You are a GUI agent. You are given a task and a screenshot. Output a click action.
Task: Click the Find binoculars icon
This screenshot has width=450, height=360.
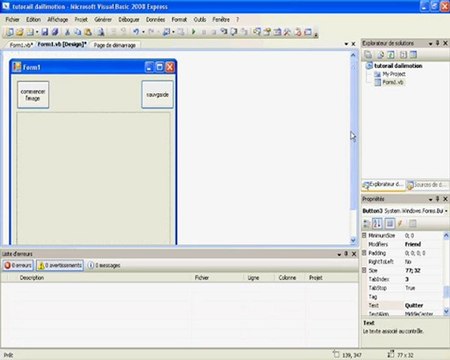click(100, 32)
